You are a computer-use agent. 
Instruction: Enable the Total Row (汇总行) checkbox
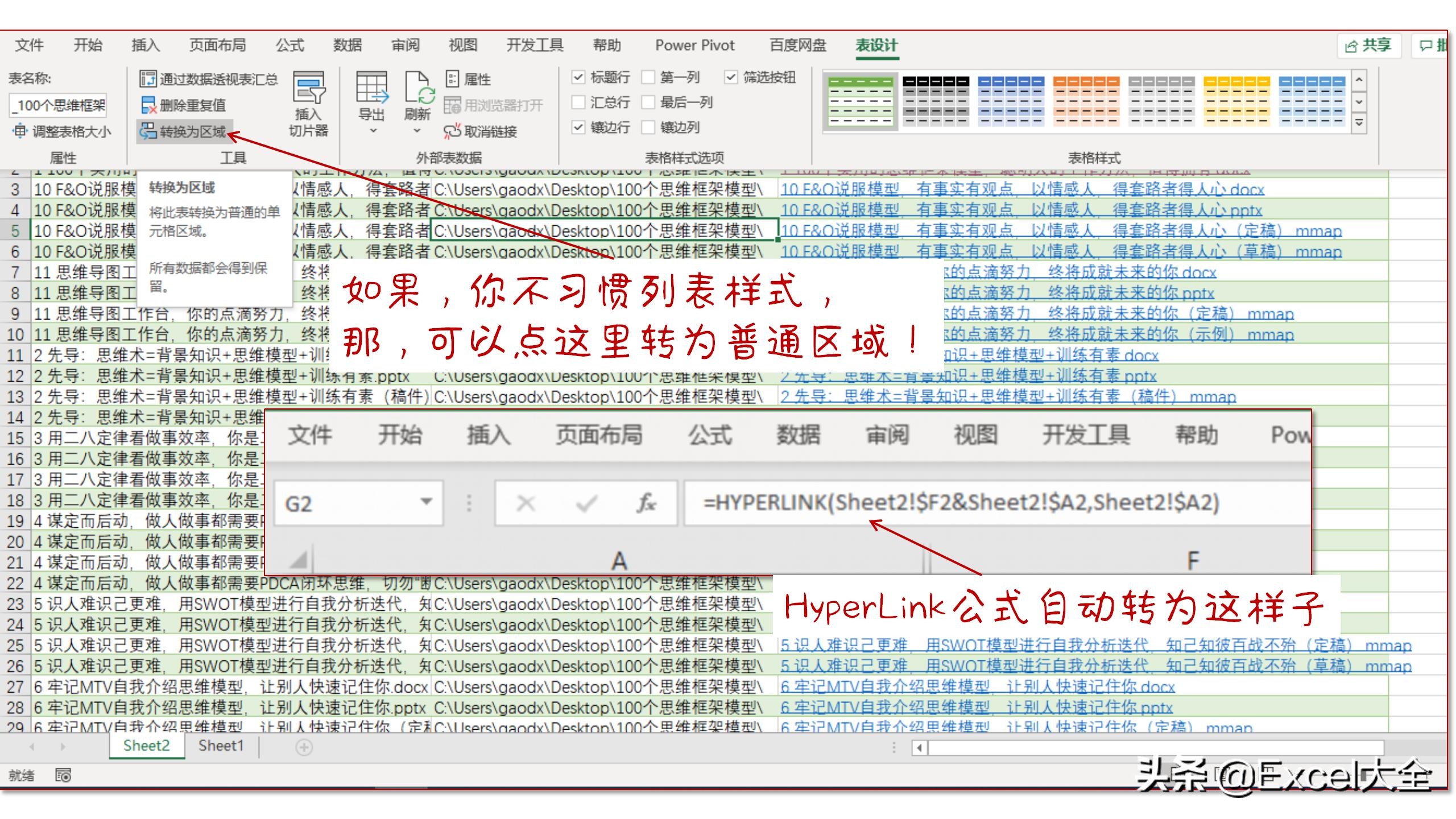click(578, 102)
